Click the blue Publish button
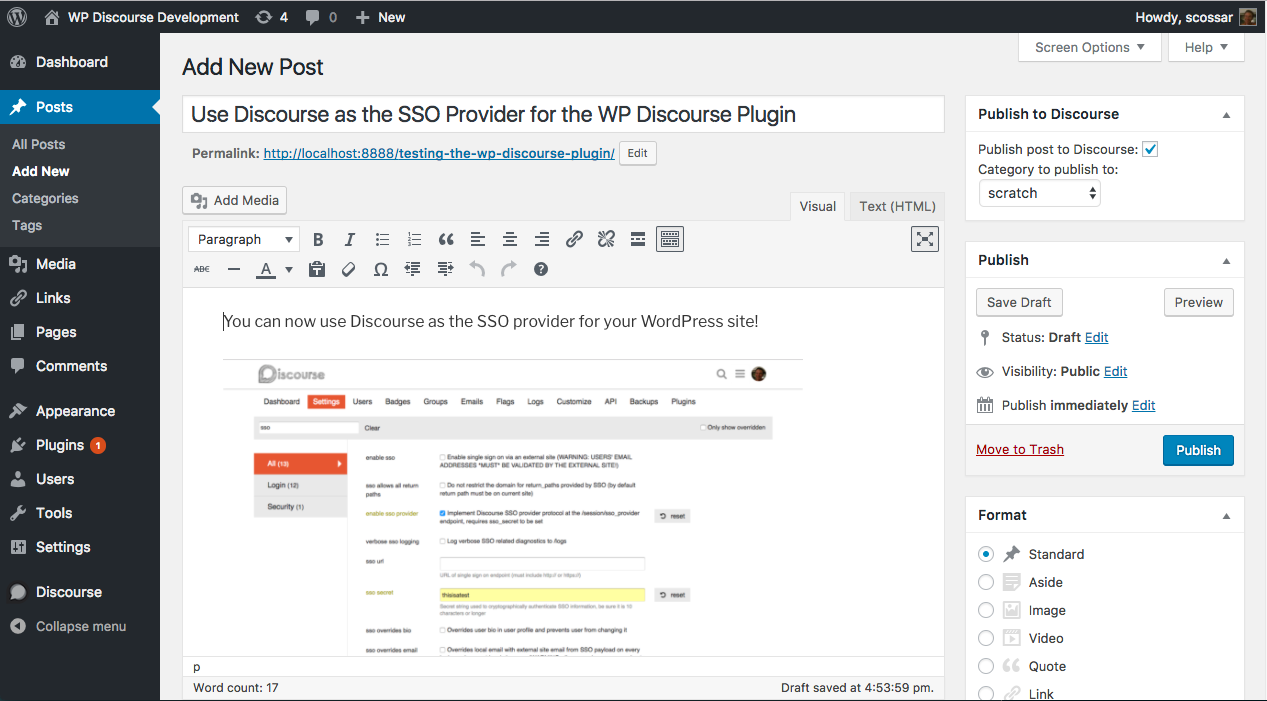1267x701 pixels. 1198,450
